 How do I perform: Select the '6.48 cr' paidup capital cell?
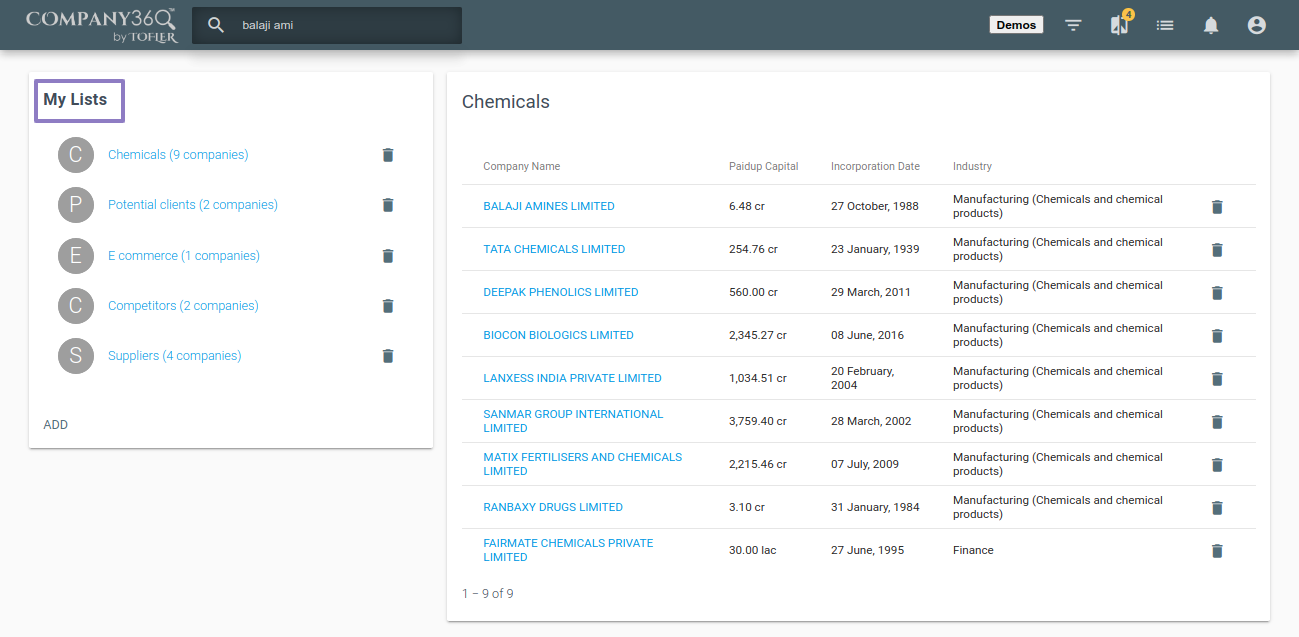point(747,207)
